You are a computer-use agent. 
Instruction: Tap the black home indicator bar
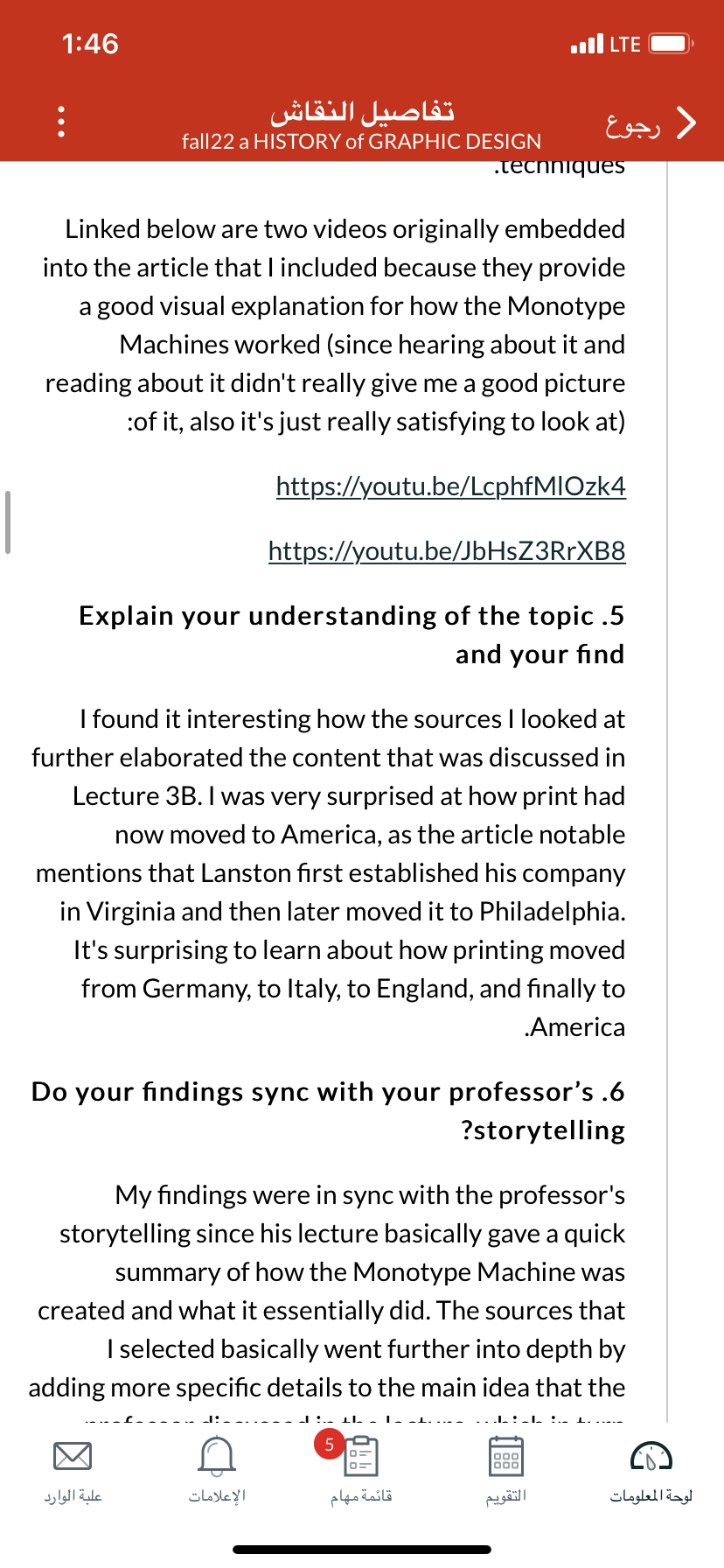point(362,1550)
